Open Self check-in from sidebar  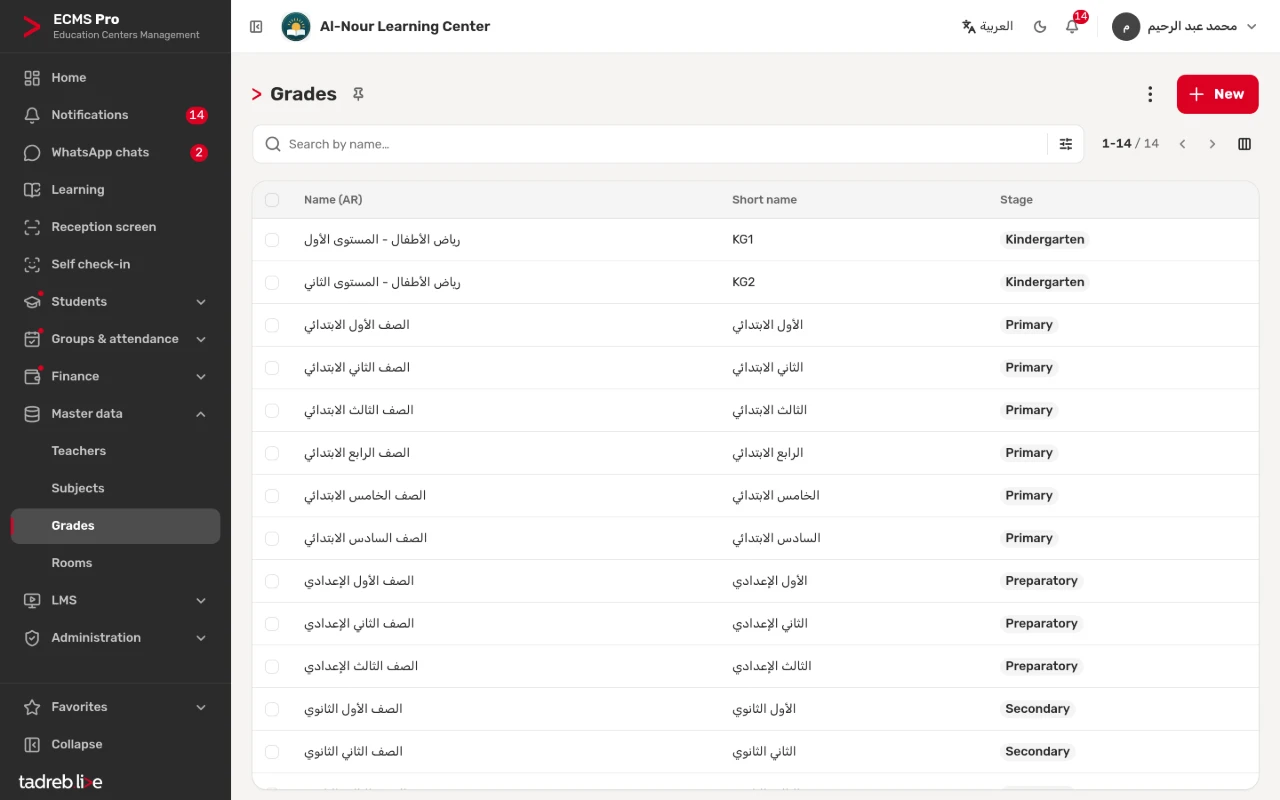(x=115, y=264)
